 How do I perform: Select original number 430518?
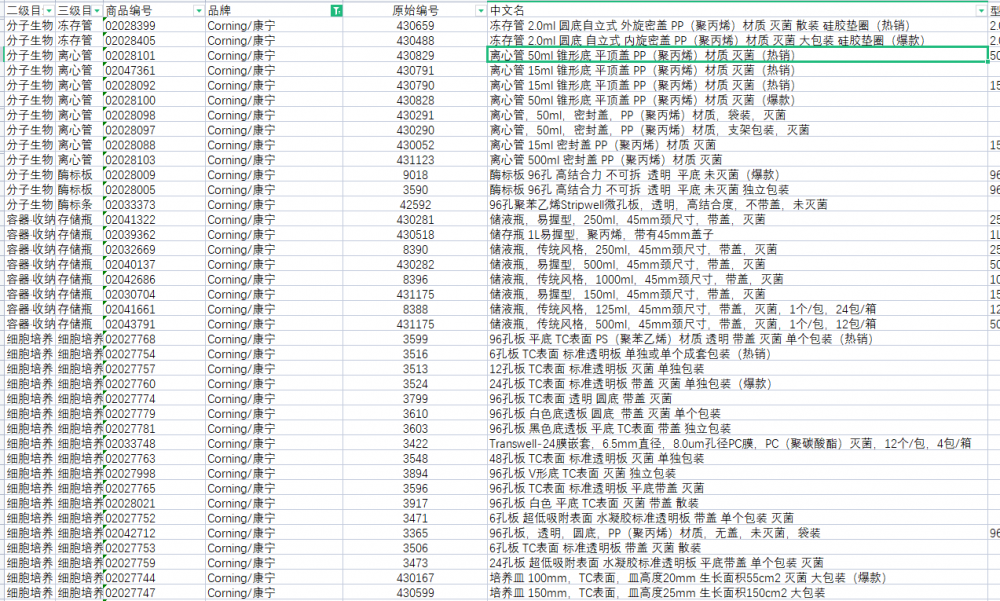415,235
